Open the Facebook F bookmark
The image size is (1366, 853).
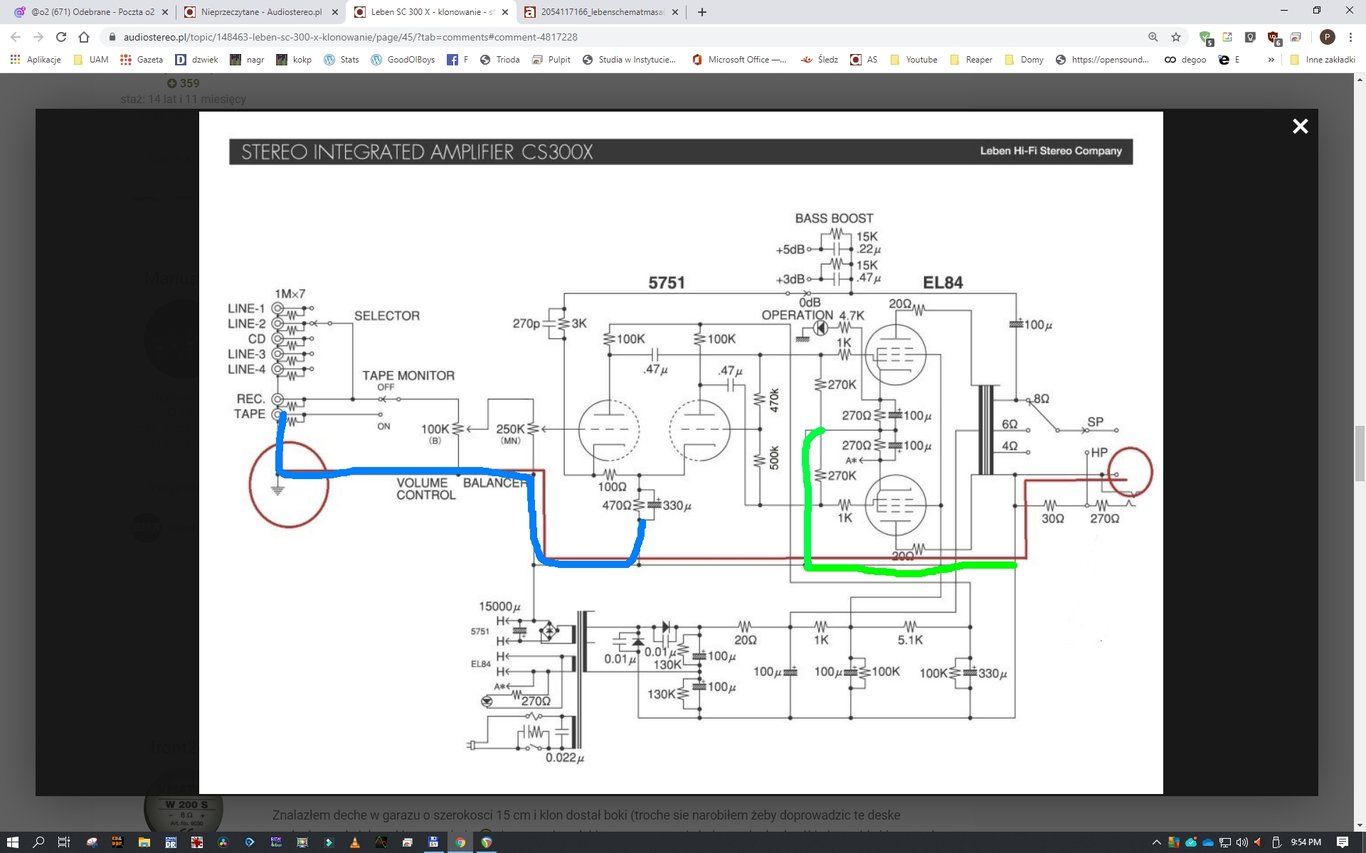pyautogui.click(x=457, y=60)
